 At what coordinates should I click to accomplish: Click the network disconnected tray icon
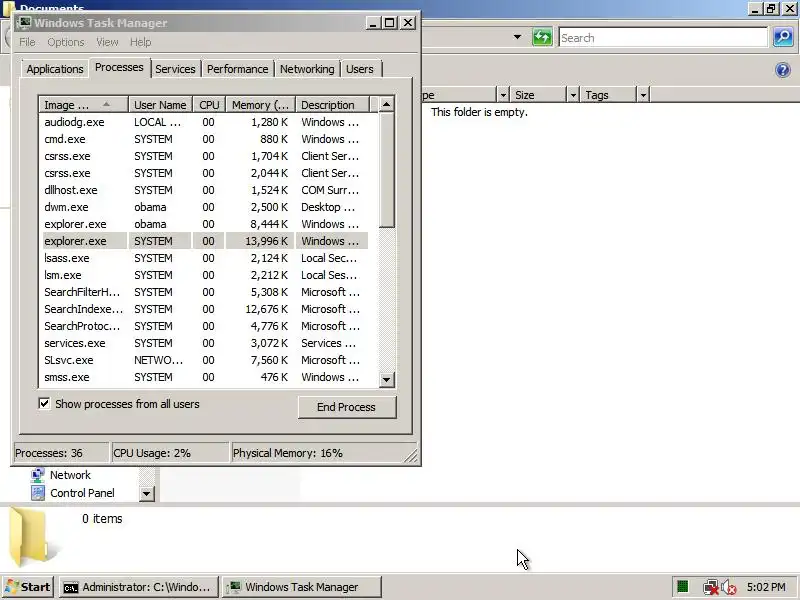pyautogui.click(x=710, y=587)
